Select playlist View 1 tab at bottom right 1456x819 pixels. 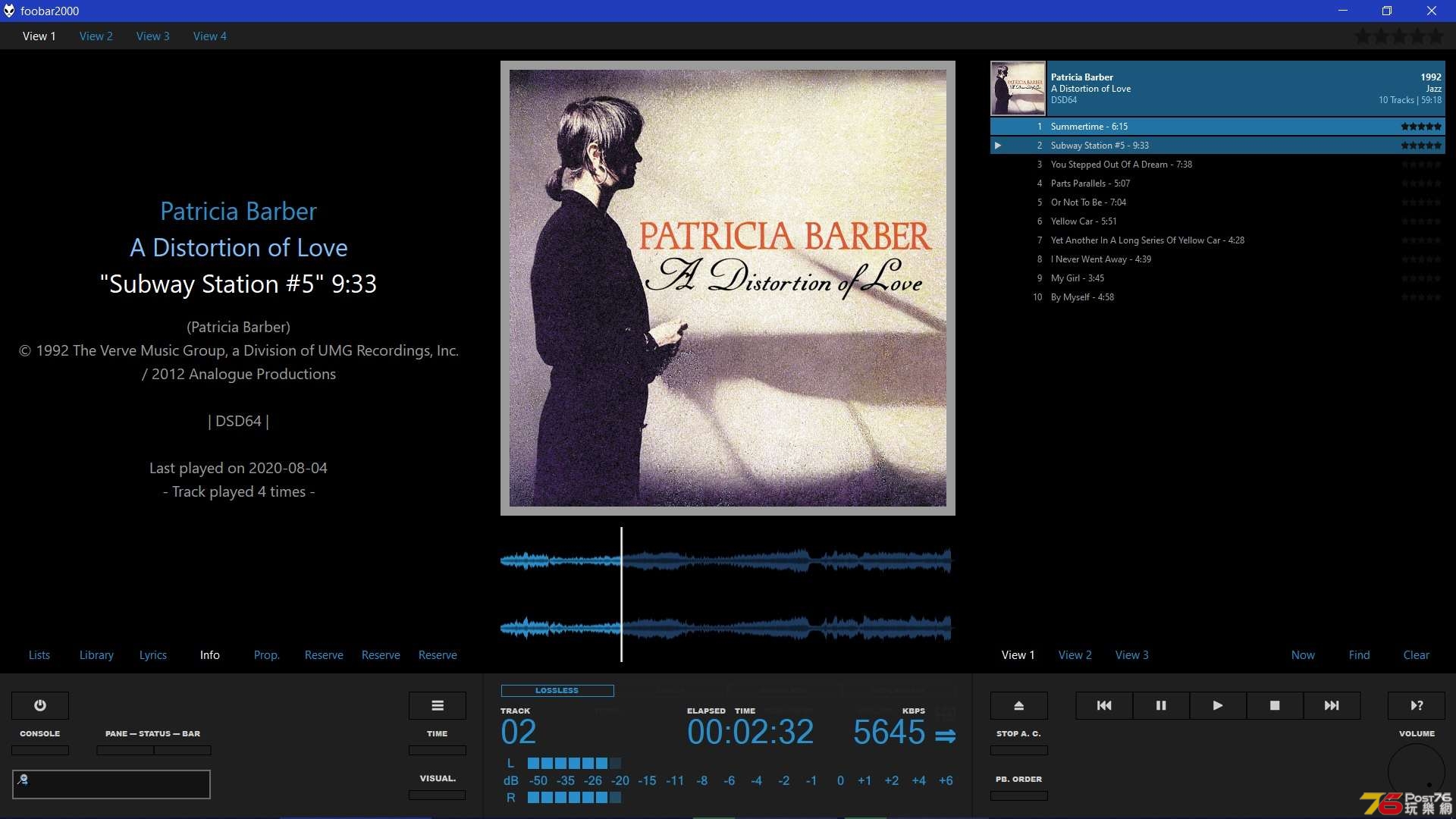1018,655
